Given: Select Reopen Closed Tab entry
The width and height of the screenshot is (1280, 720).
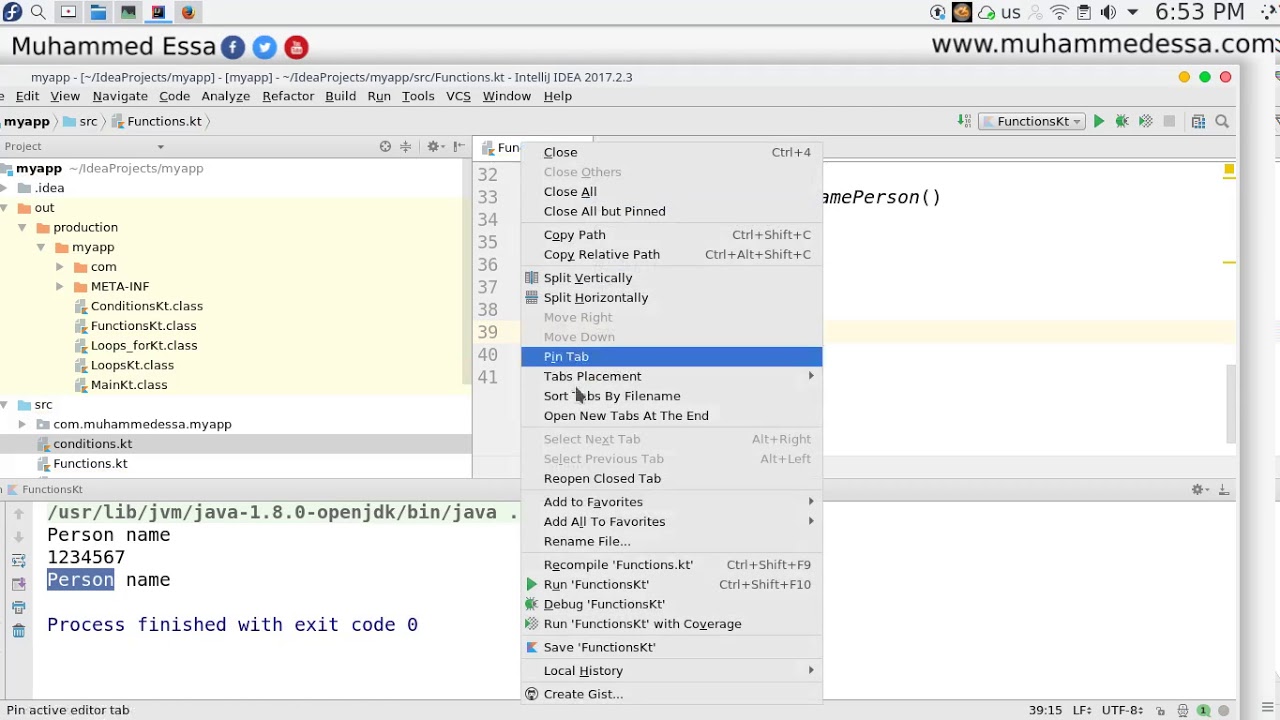Looking at the screenshot, I should click(671, 479).
